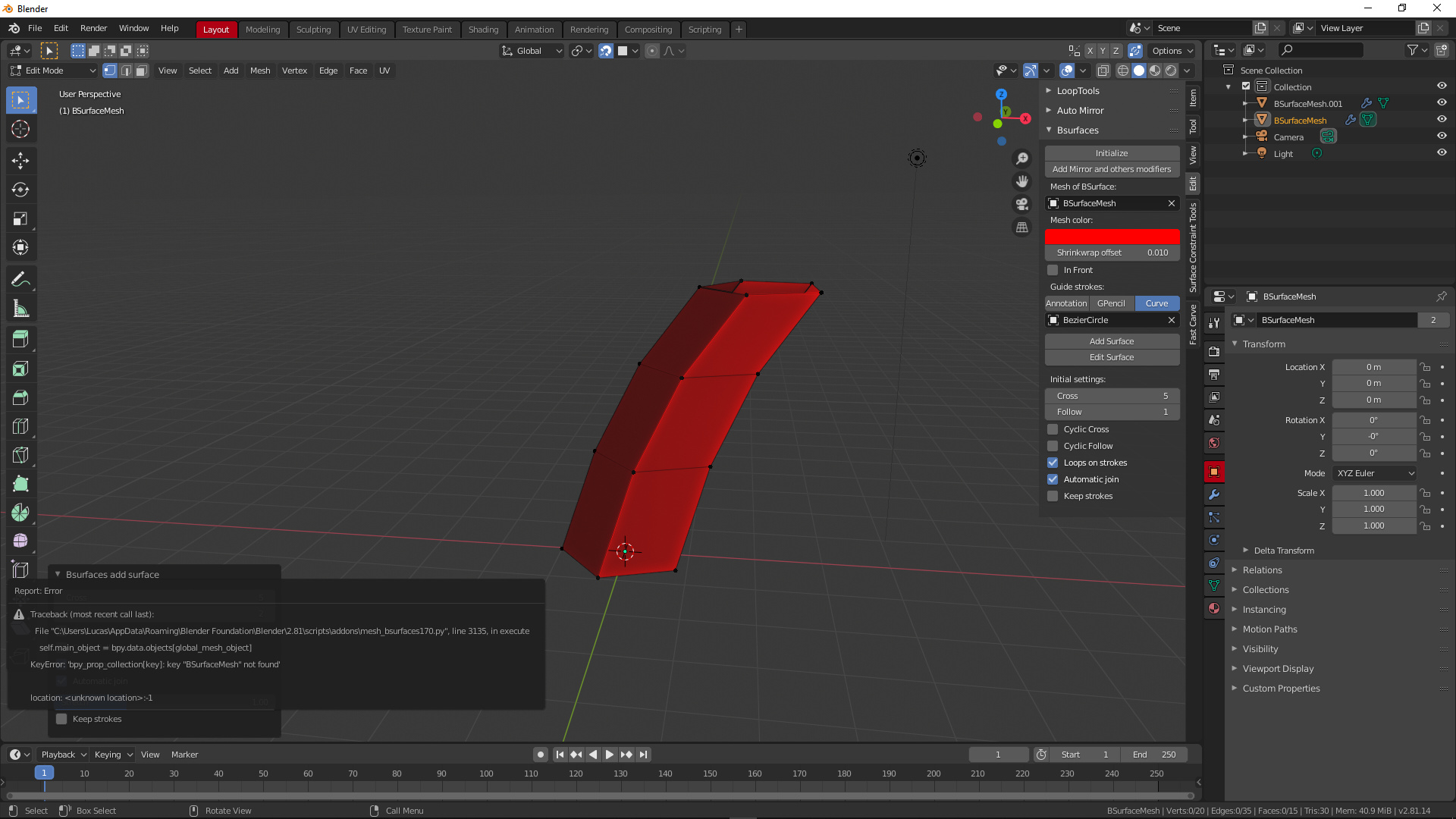Image resolution: width=1456 pixels, height=819 pixels.
Task: Click the Snap to grid icon
Action: pyautogui.click(x=622, y=50)
